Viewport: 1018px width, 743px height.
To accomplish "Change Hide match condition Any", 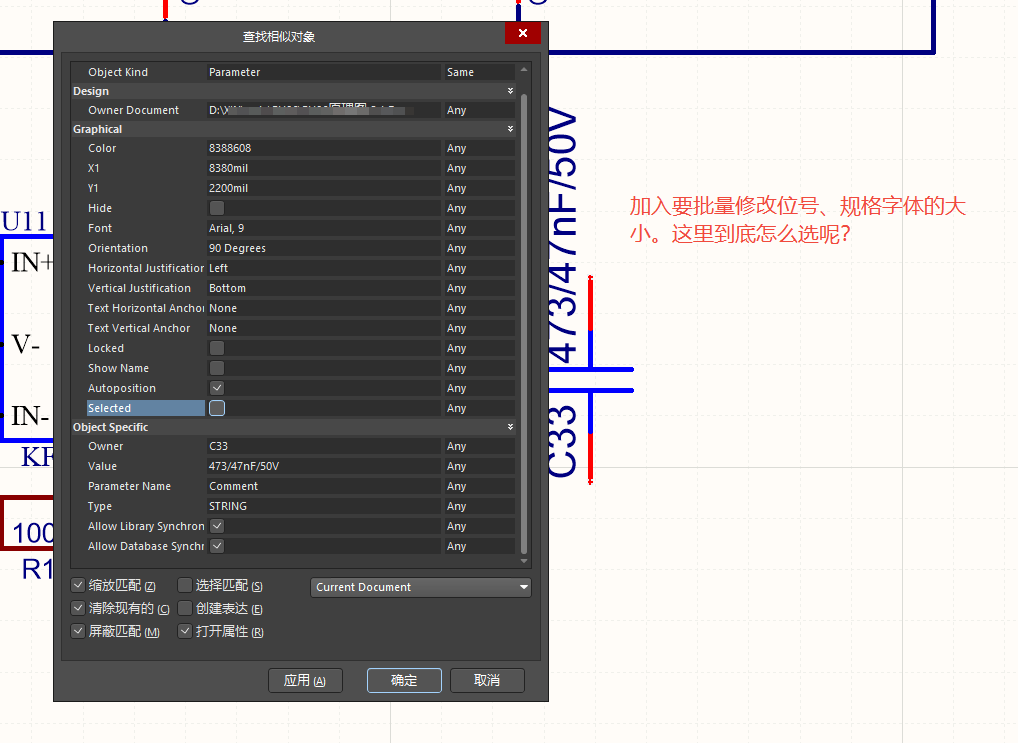I will [x=479, y=208].
